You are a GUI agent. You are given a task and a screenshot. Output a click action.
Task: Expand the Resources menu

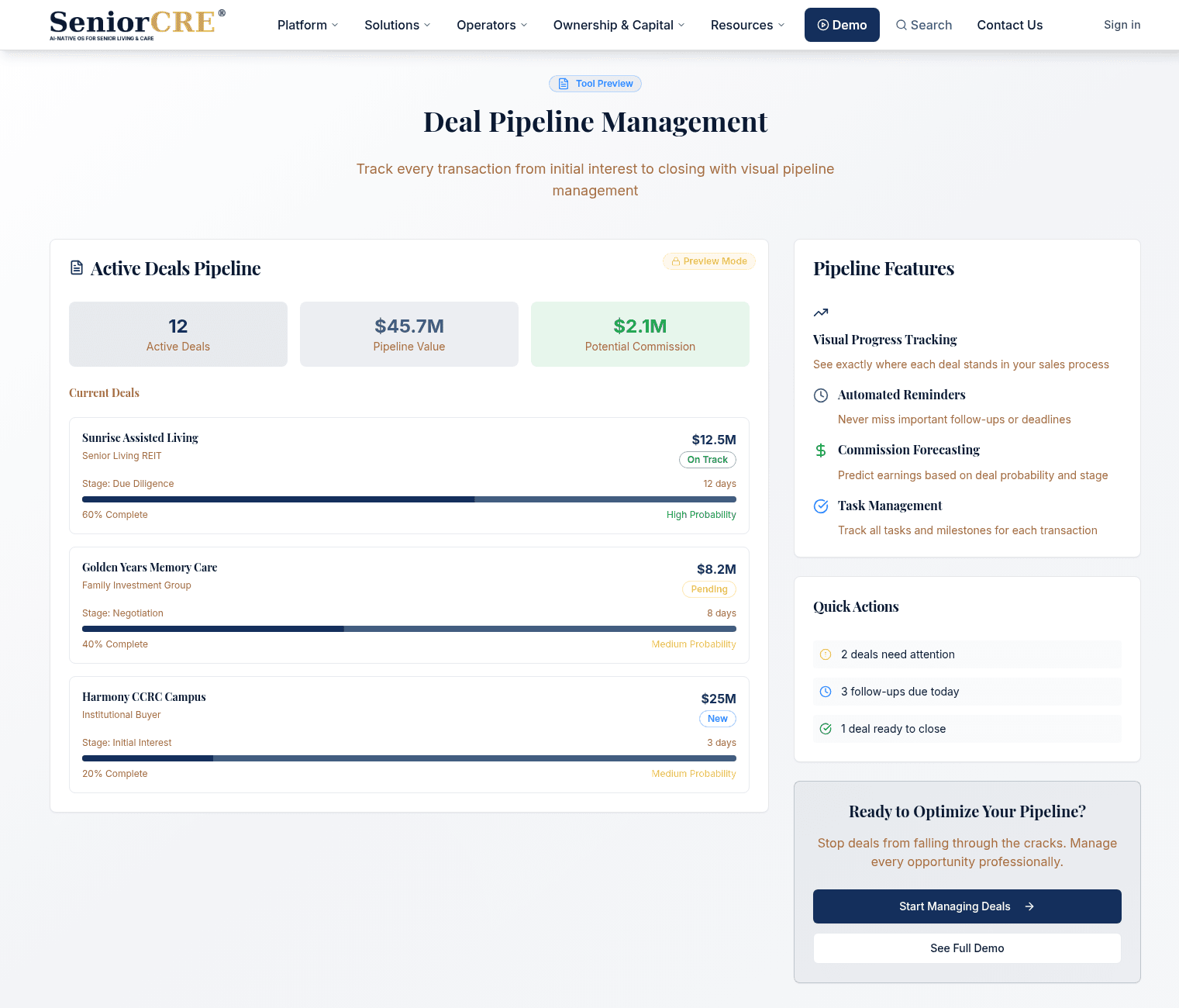(747, 25)
